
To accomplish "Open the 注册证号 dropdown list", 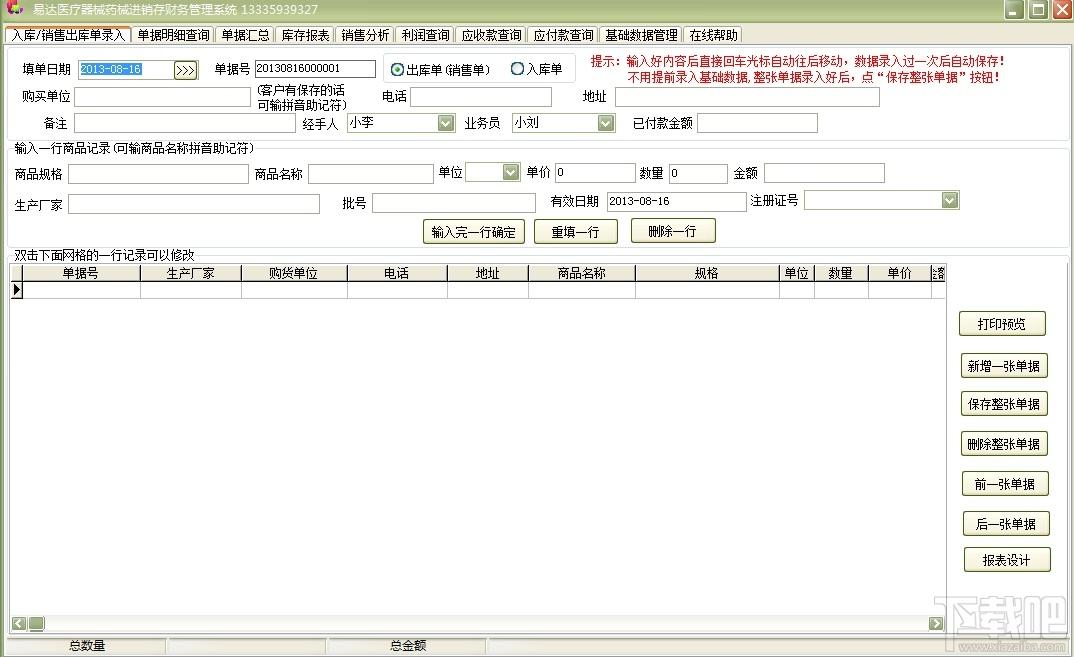I will (x=949, y=200).
